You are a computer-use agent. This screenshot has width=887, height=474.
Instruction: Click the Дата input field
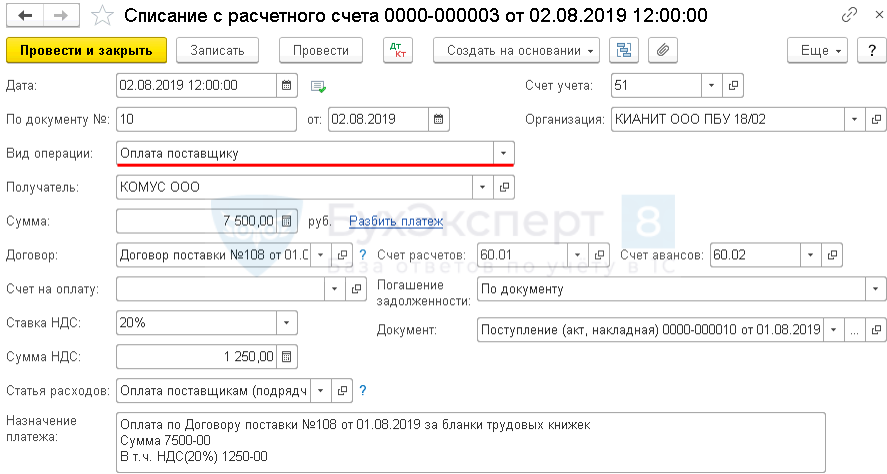tap(196, 85)
